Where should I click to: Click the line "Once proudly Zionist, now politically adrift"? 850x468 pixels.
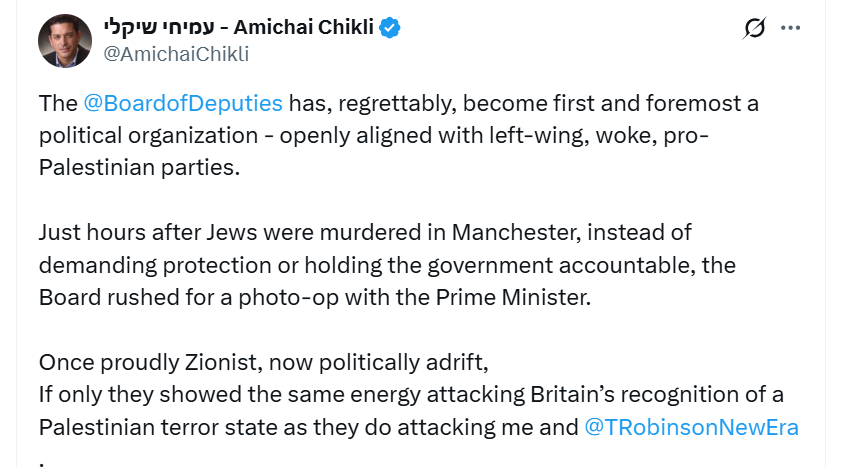(x=263, y=362)
